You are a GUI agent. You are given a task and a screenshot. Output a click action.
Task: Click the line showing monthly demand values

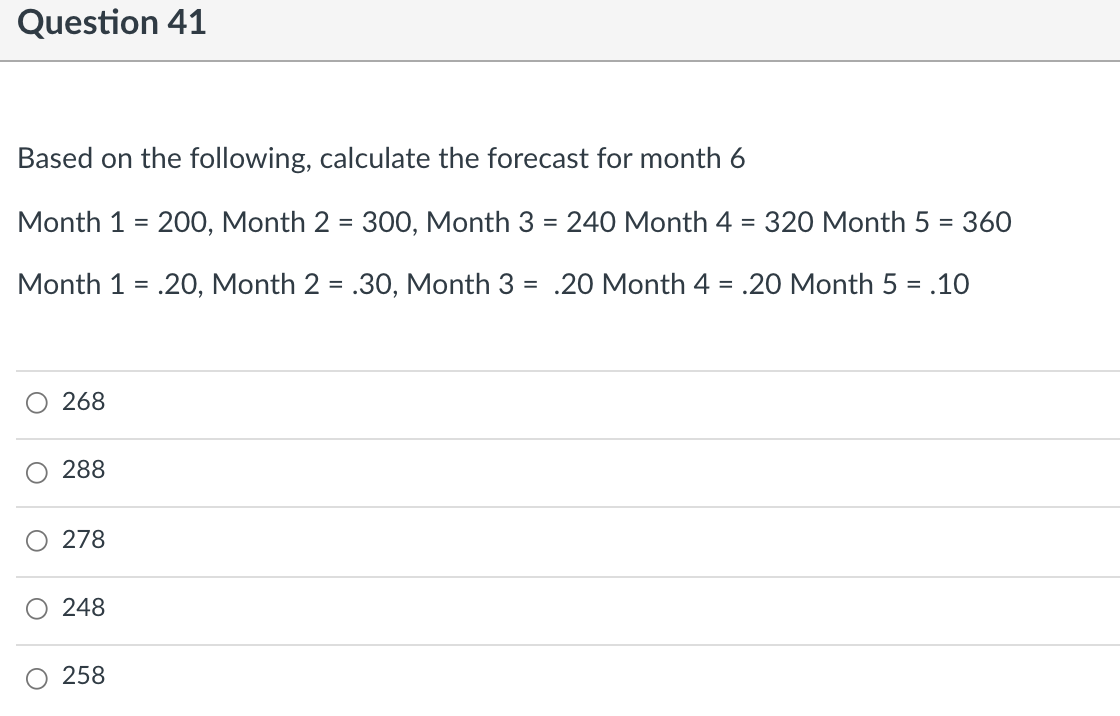pos(515,222)
